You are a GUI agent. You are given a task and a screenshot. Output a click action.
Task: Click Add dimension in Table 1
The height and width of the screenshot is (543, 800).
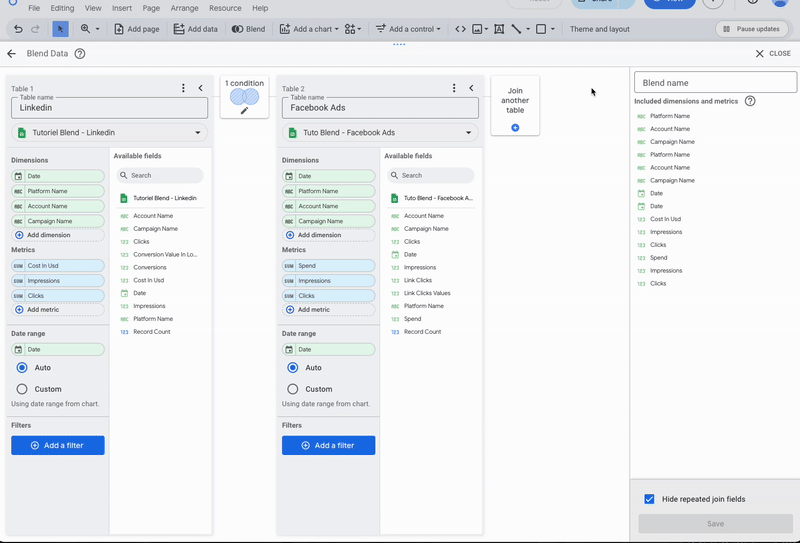click(58, 235)
